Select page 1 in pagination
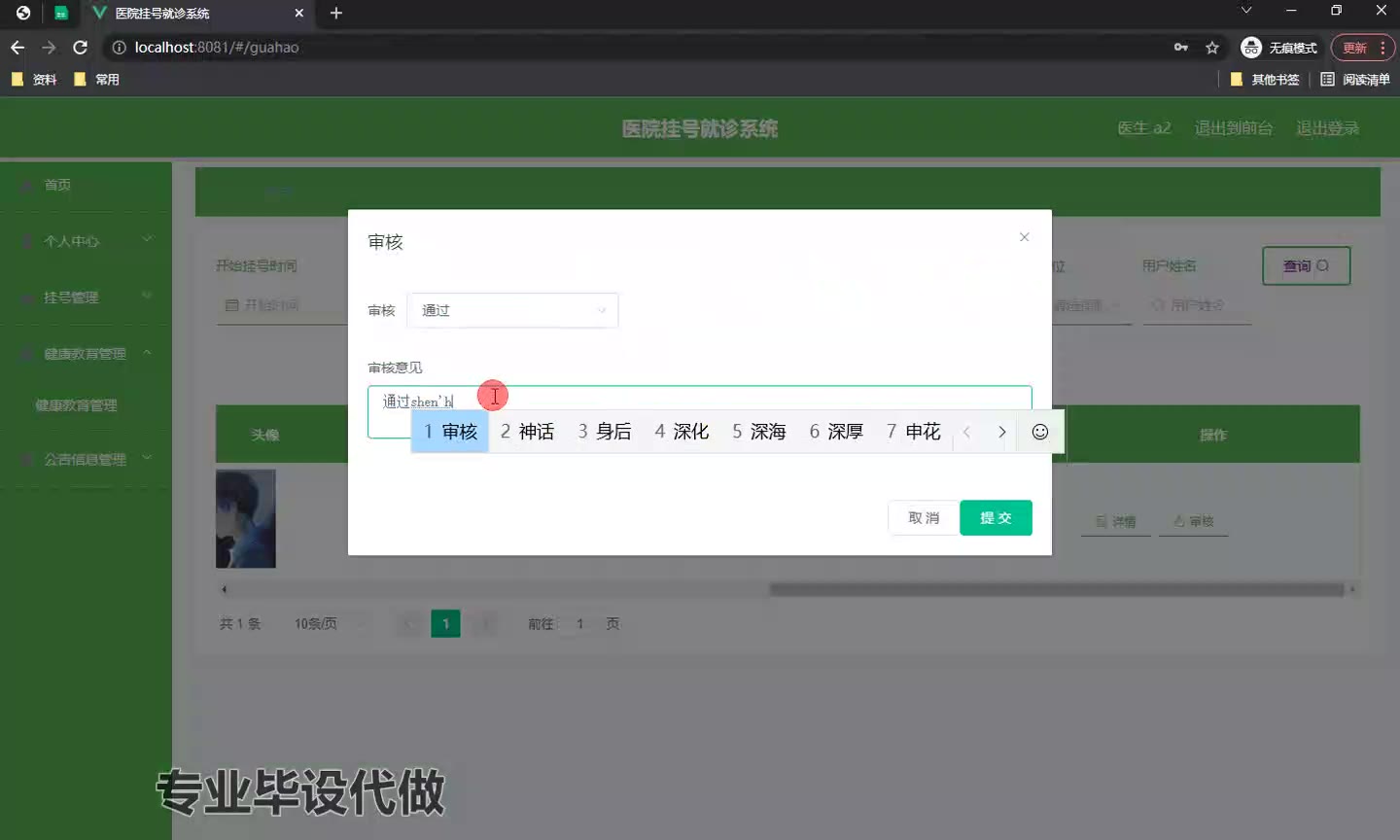 coord(445,624)
